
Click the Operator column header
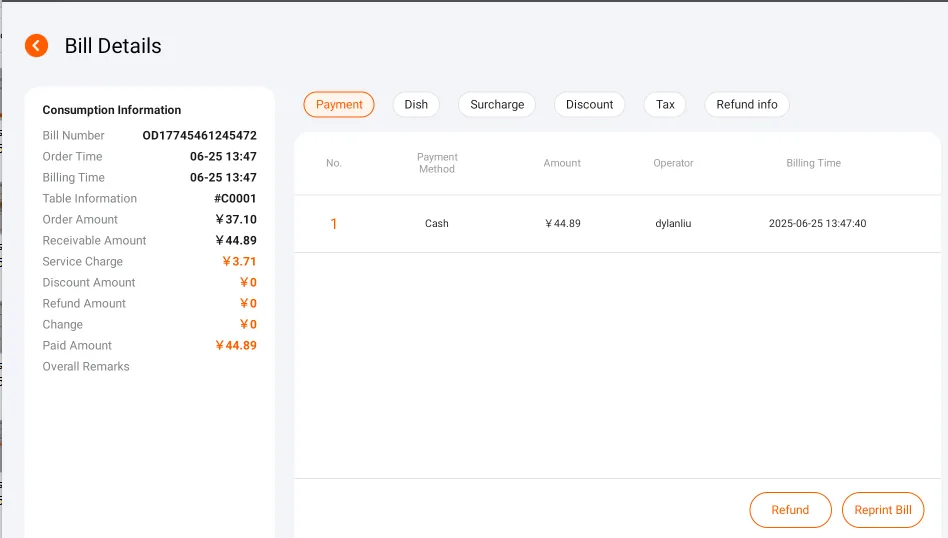tap(673, 163)
